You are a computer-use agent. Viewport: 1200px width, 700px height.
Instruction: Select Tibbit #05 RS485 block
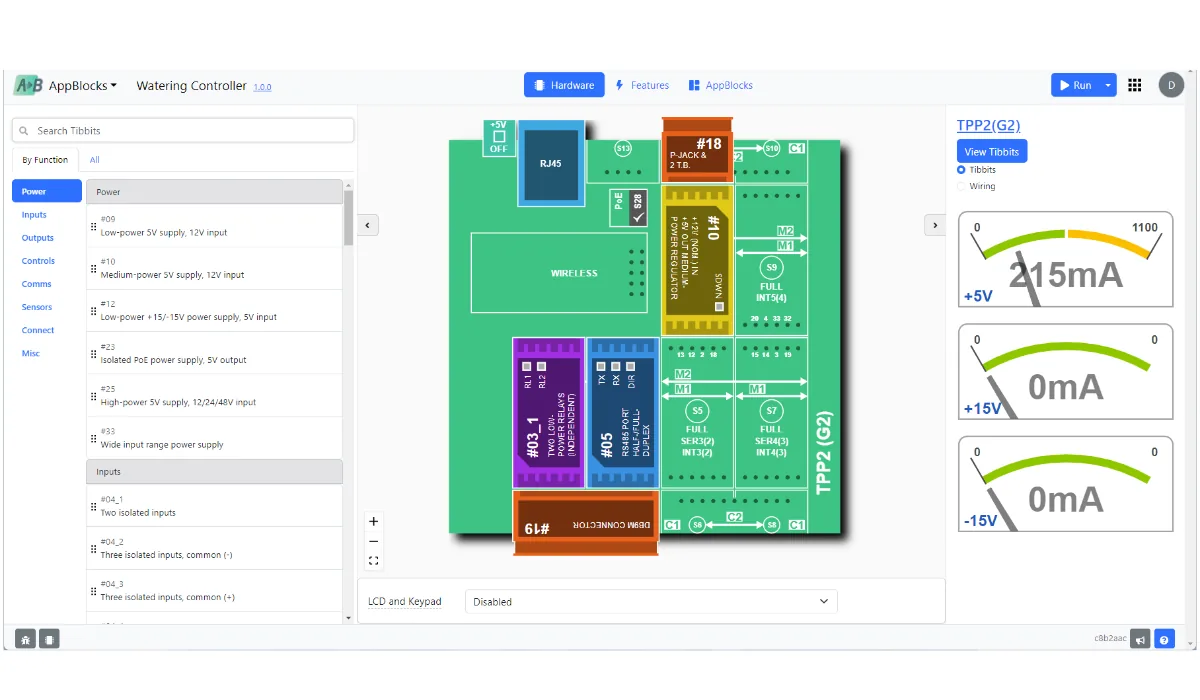(622, 412)
